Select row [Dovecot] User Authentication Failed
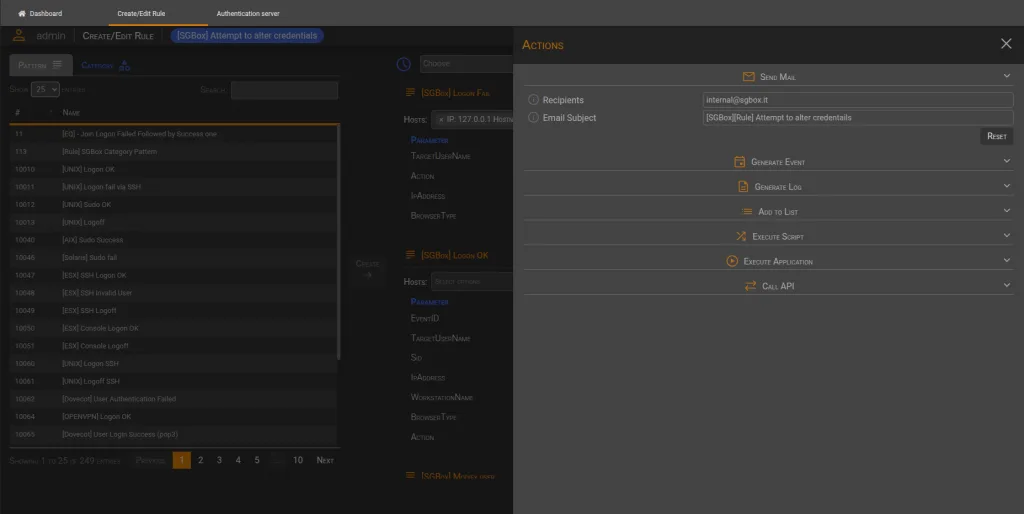The width and height of the screenshot is (1024, 514). [173, 398]
